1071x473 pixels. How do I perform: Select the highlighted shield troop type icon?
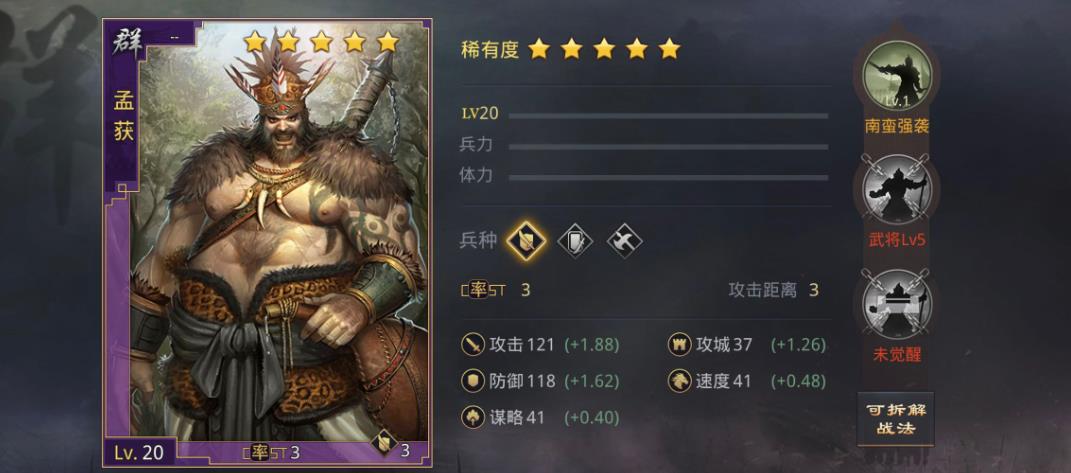[x=526, y=241]
